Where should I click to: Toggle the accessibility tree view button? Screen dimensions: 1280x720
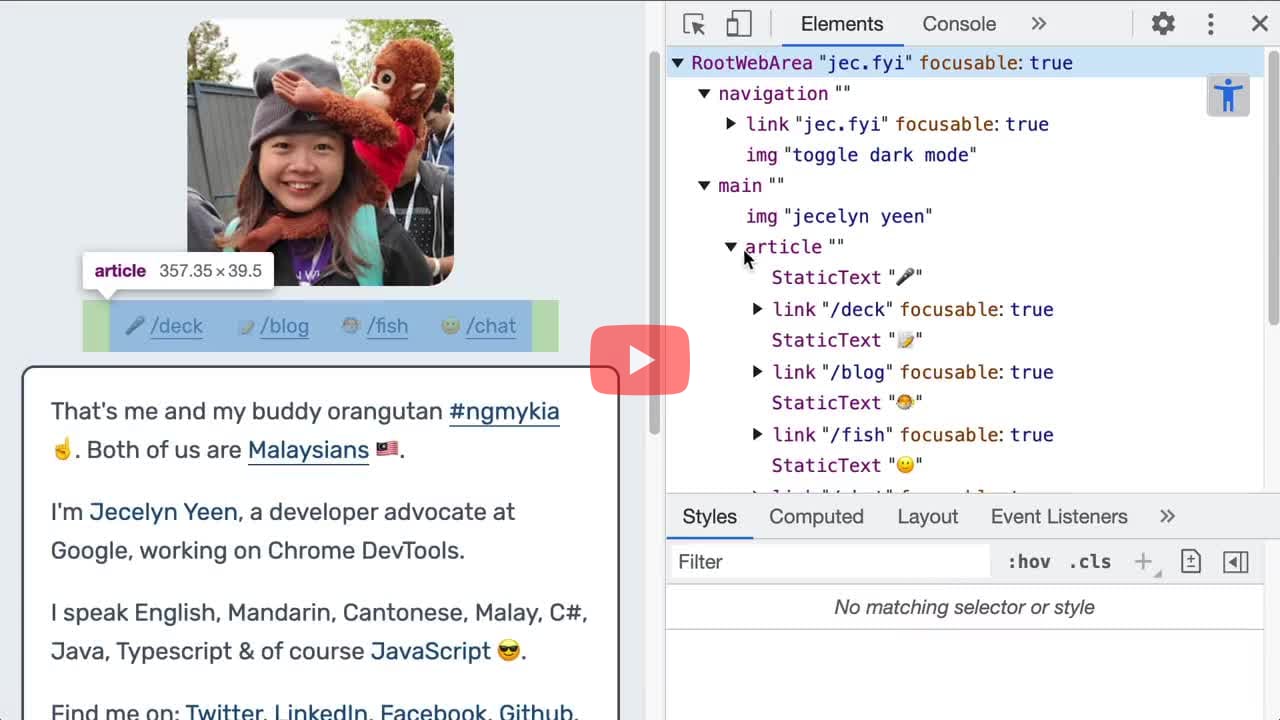pyautogui.click(x=1228, y=96)
